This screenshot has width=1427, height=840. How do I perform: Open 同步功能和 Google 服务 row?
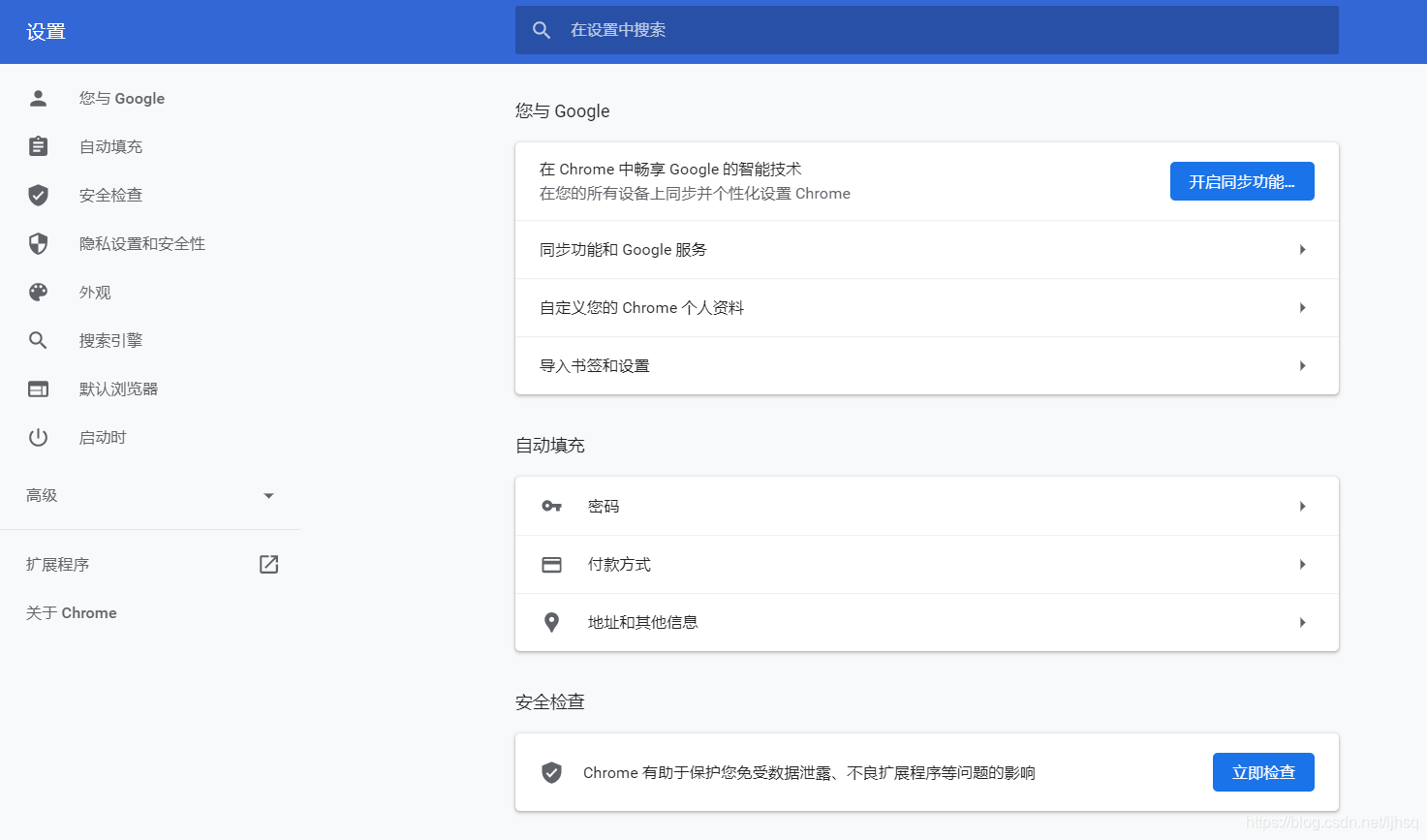pyautogui.click(x=927, y=249)
